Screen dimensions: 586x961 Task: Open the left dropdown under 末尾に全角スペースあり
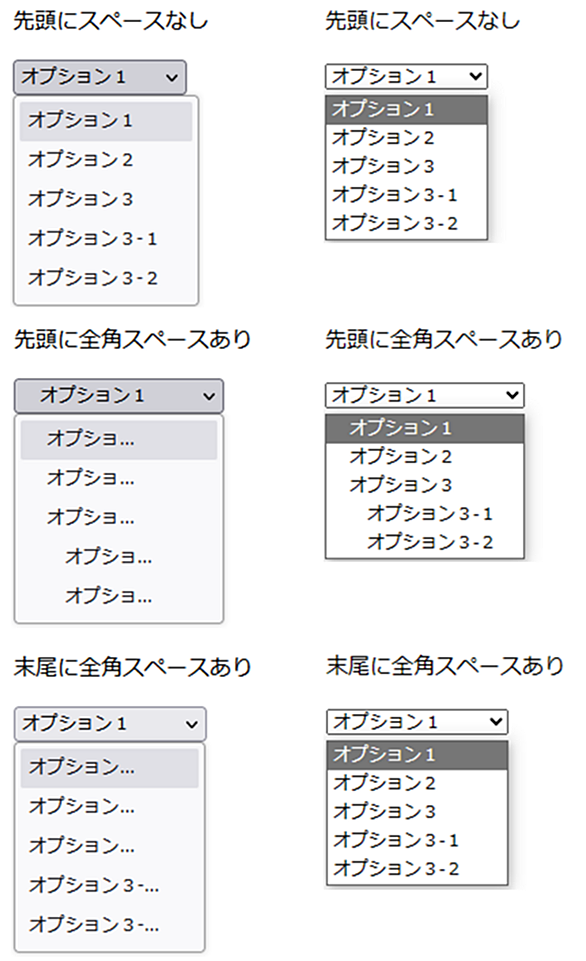point(110,724)
